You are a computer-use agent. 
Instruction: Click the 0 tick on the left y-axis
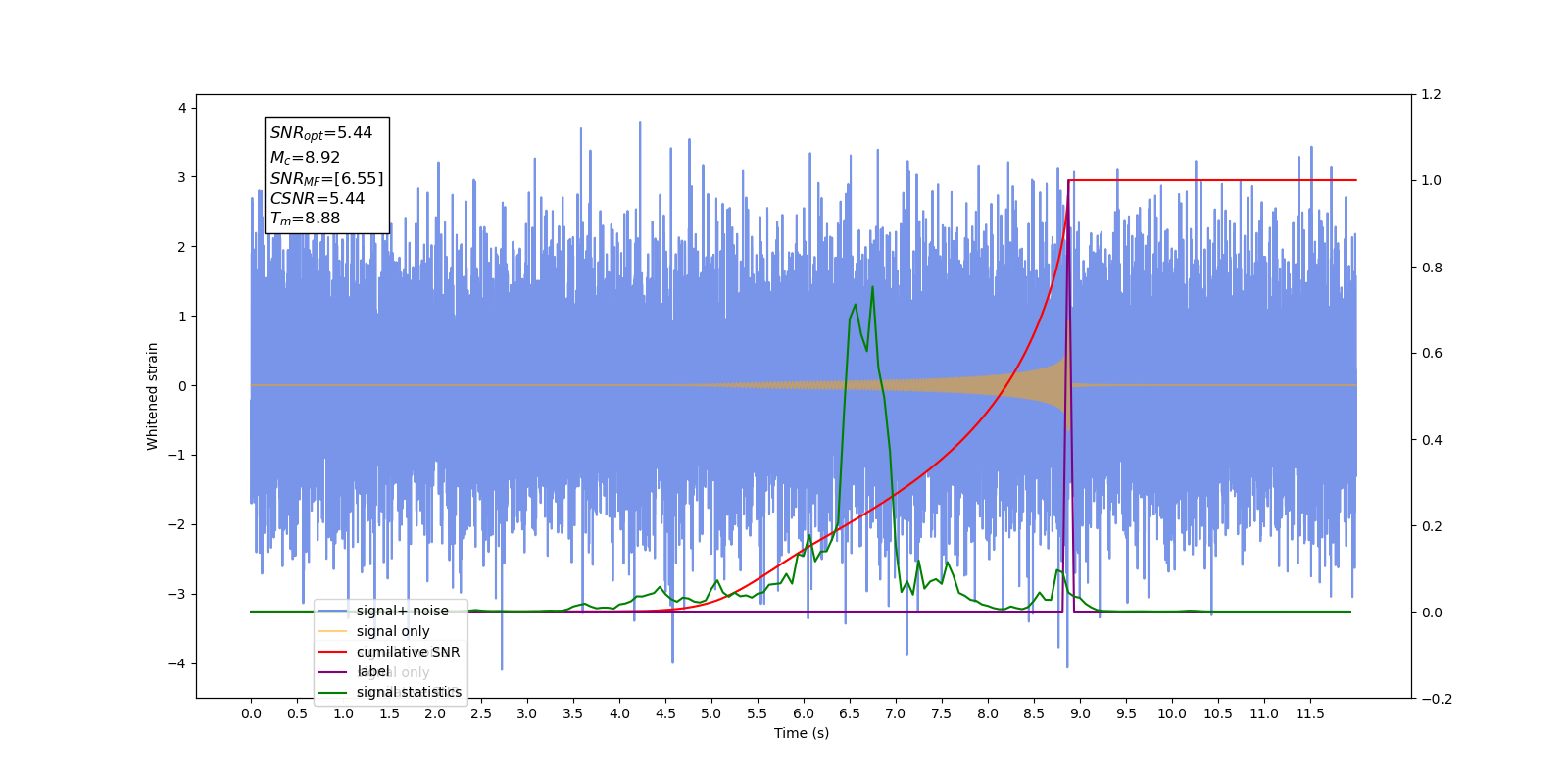[x=182, y=386]
